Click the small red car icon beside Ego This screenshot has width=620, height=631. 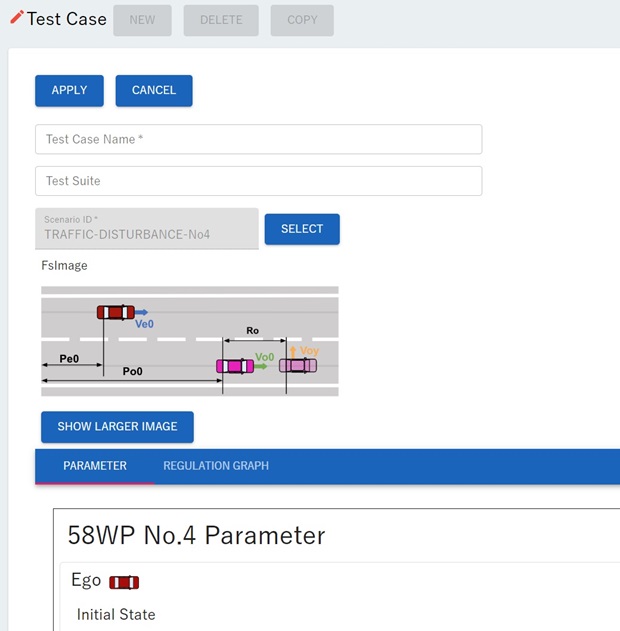[x=124, y=582]
